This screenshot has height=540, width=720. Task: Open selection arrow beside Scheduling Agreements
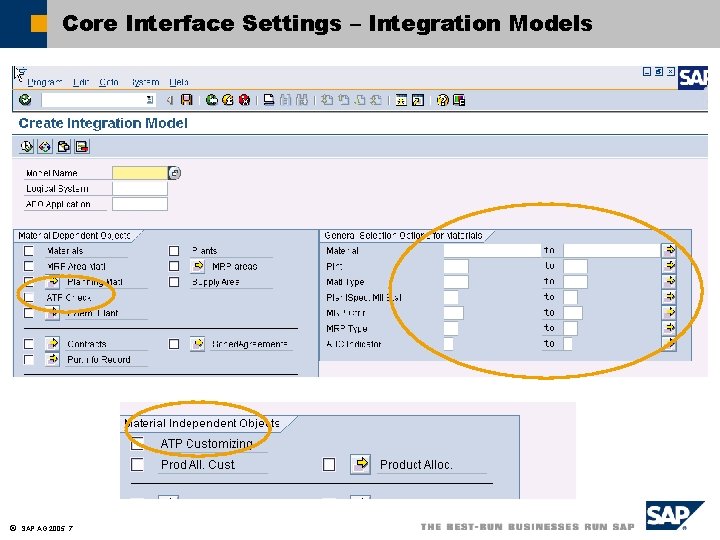[198, 343]
